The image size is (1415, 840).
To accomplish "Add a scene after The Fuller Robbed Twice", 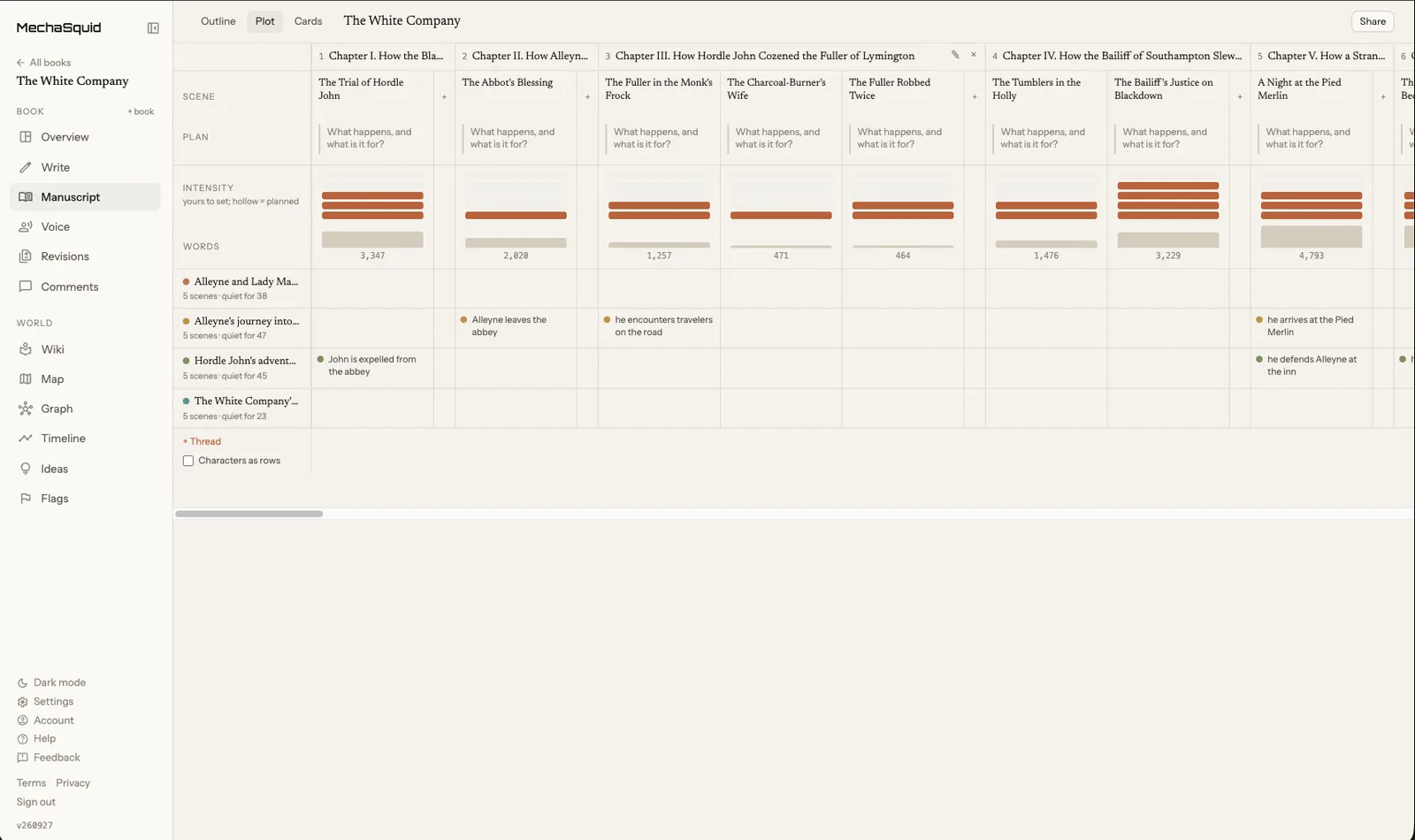I will pyautogui.click(x=975, y=97).
